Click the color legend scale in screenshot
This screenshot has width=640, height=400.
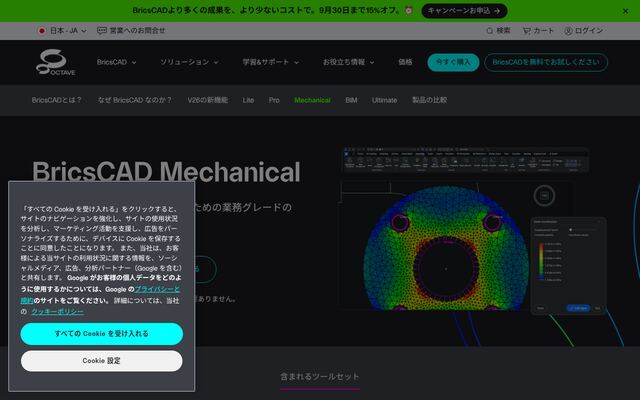click(x=541, y=261)
